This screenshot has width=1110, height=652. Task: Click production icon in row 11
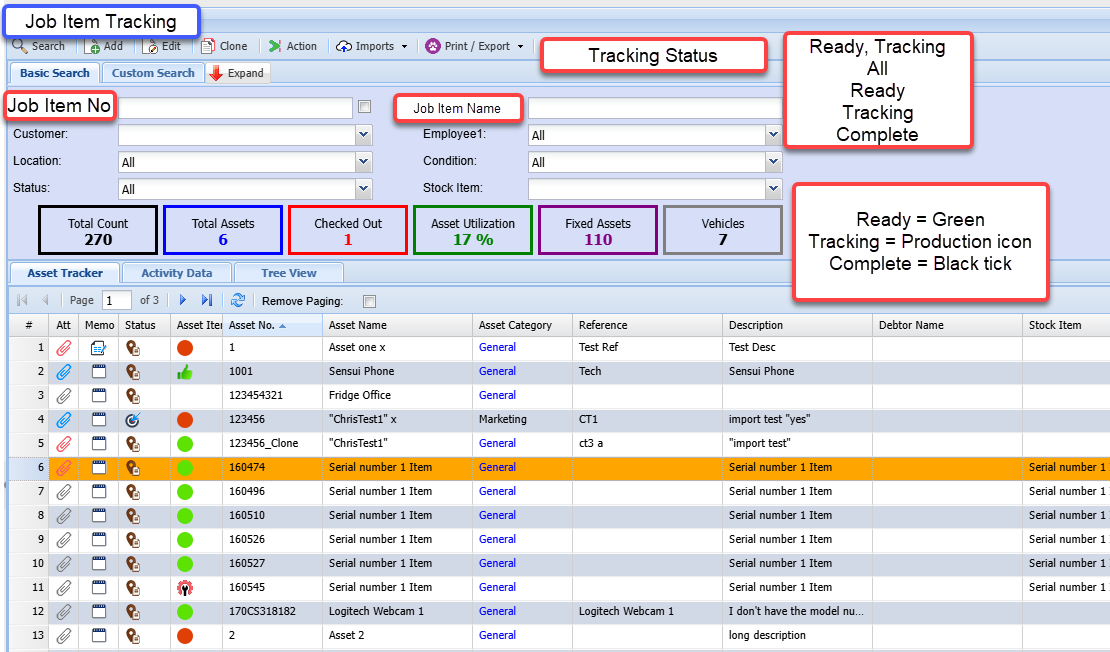click(184, 588)
